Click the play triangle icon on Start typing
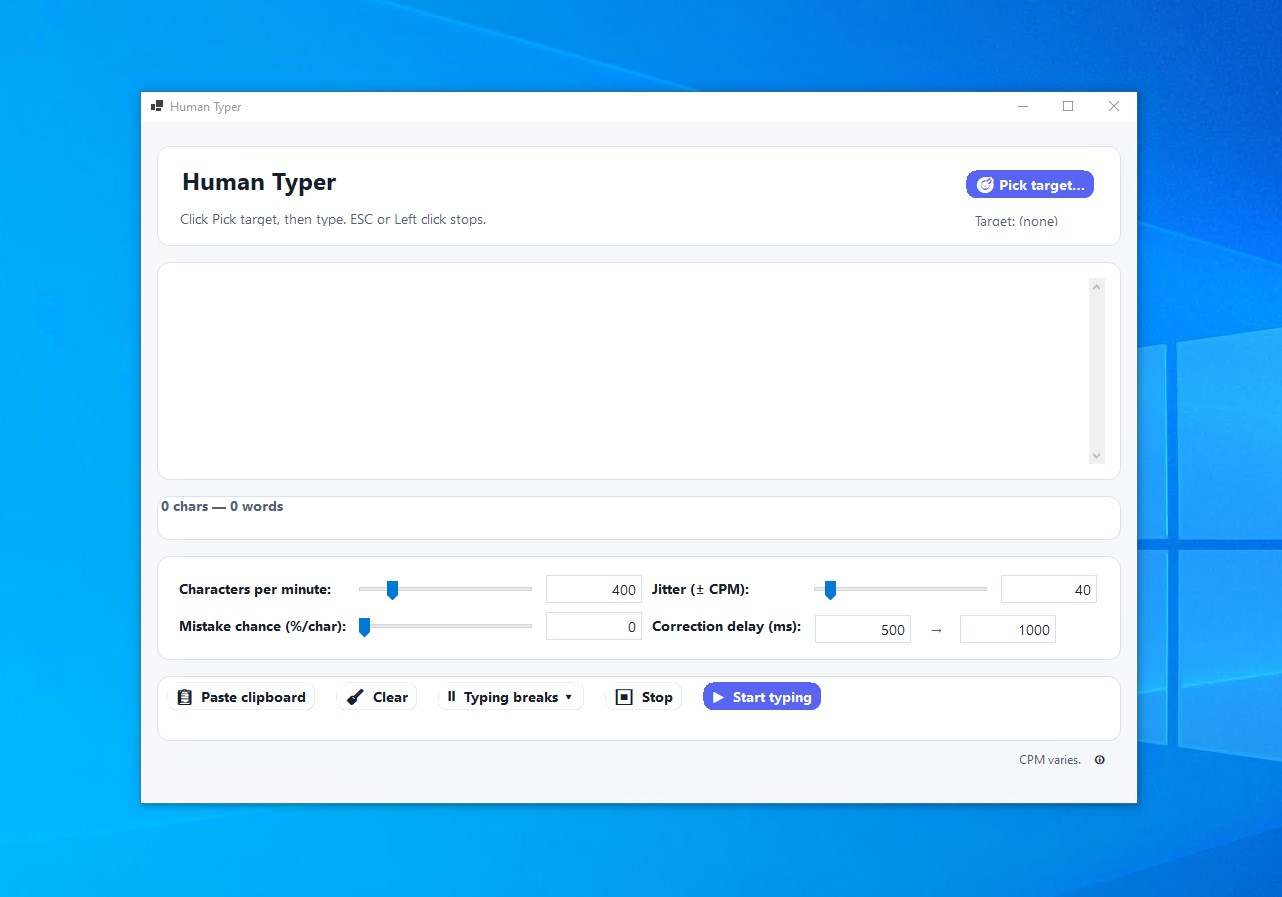This screenshot has width=1282, height=897. (718, 696)
